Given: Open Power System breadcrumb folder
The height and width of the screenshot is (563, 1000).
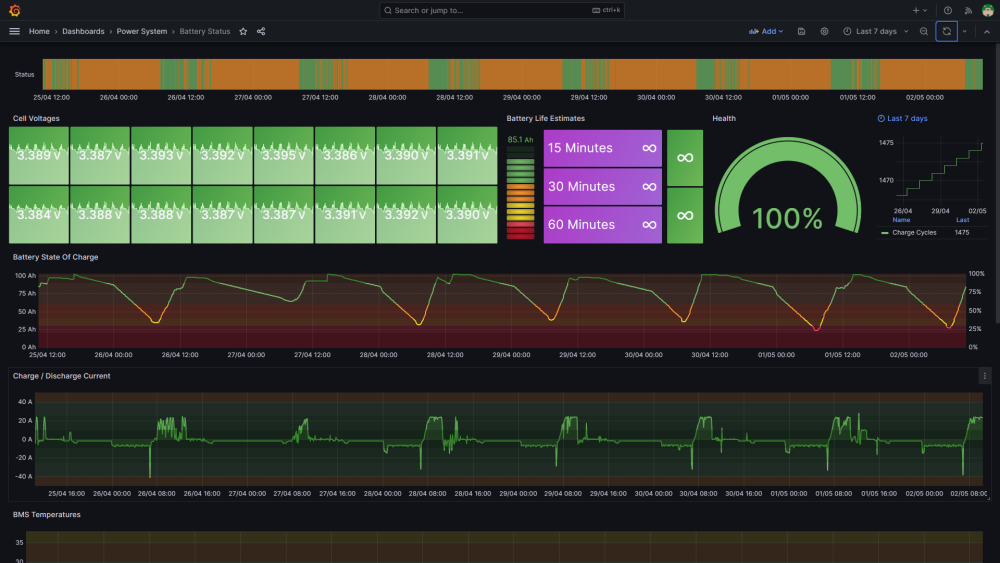Looking at the screenshot, I should [x=142, y=31].
